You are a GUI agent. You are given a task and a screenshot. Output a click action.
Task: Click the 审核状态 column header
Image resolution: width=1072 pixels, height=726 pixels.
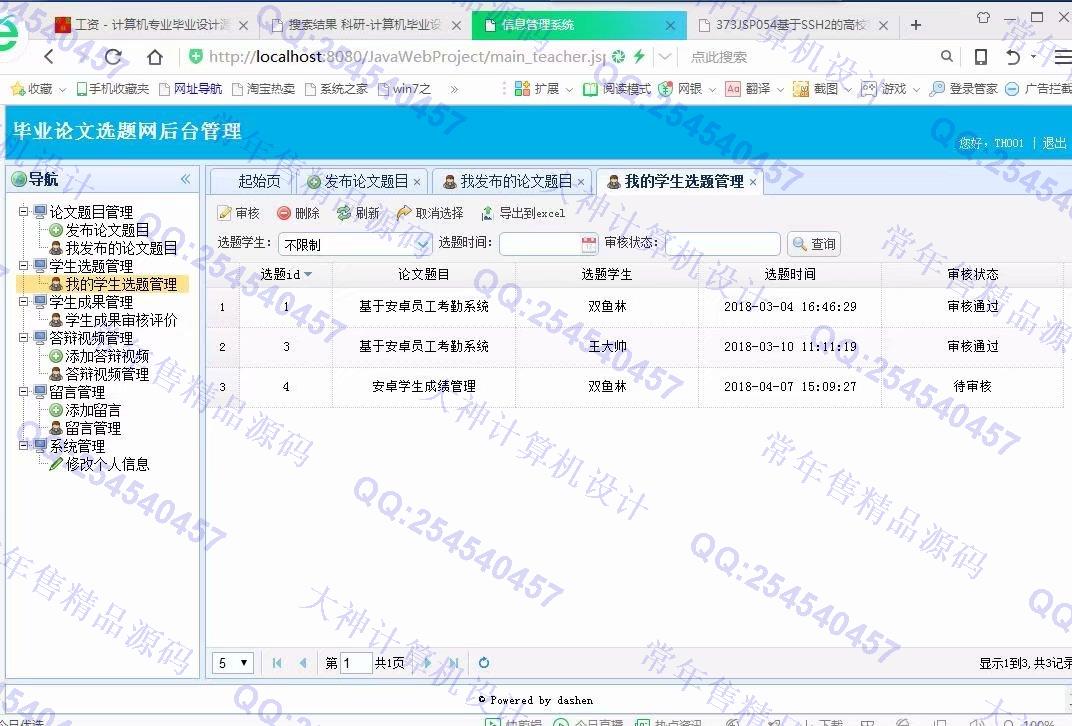[973, 274]
